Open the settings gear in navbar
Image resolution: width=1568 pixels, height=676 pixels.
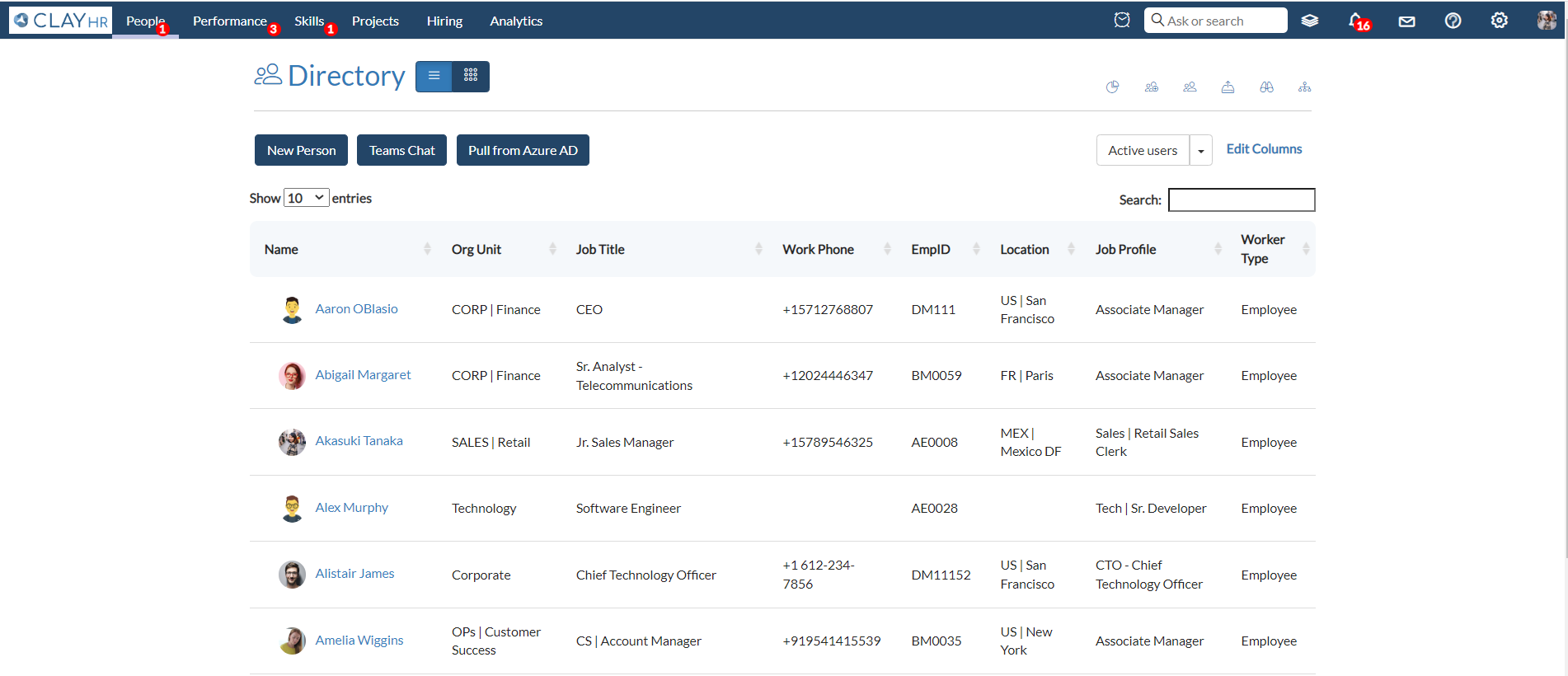[x=1499, y=21]
